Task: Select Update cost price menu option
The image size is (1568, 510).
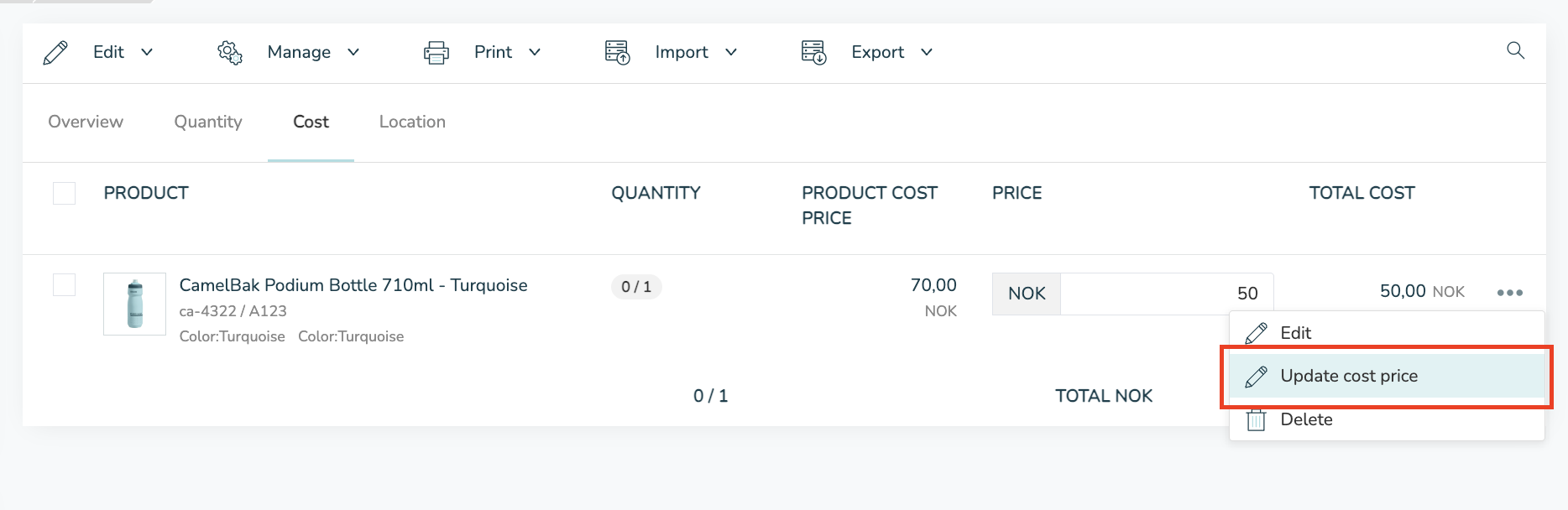Action: (1348, 376)
